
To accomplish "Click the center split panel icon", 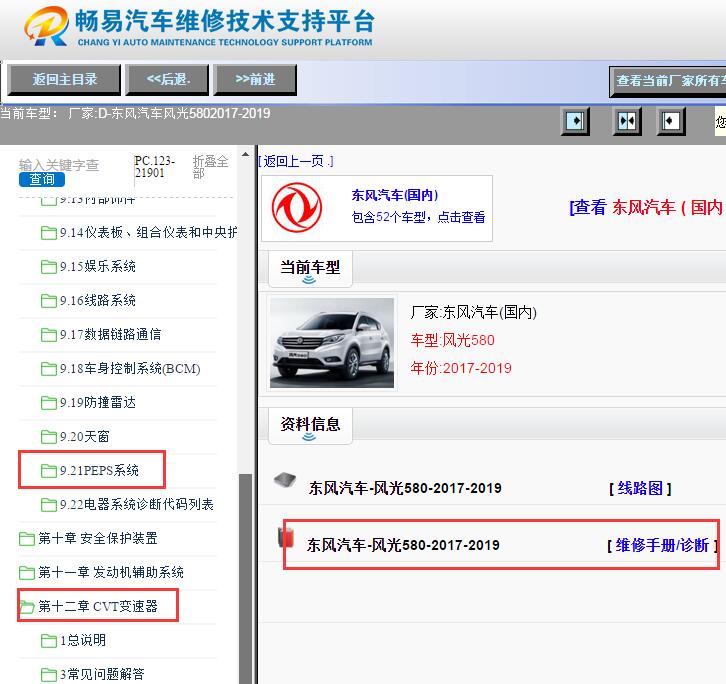I will (x=627, y=121).
